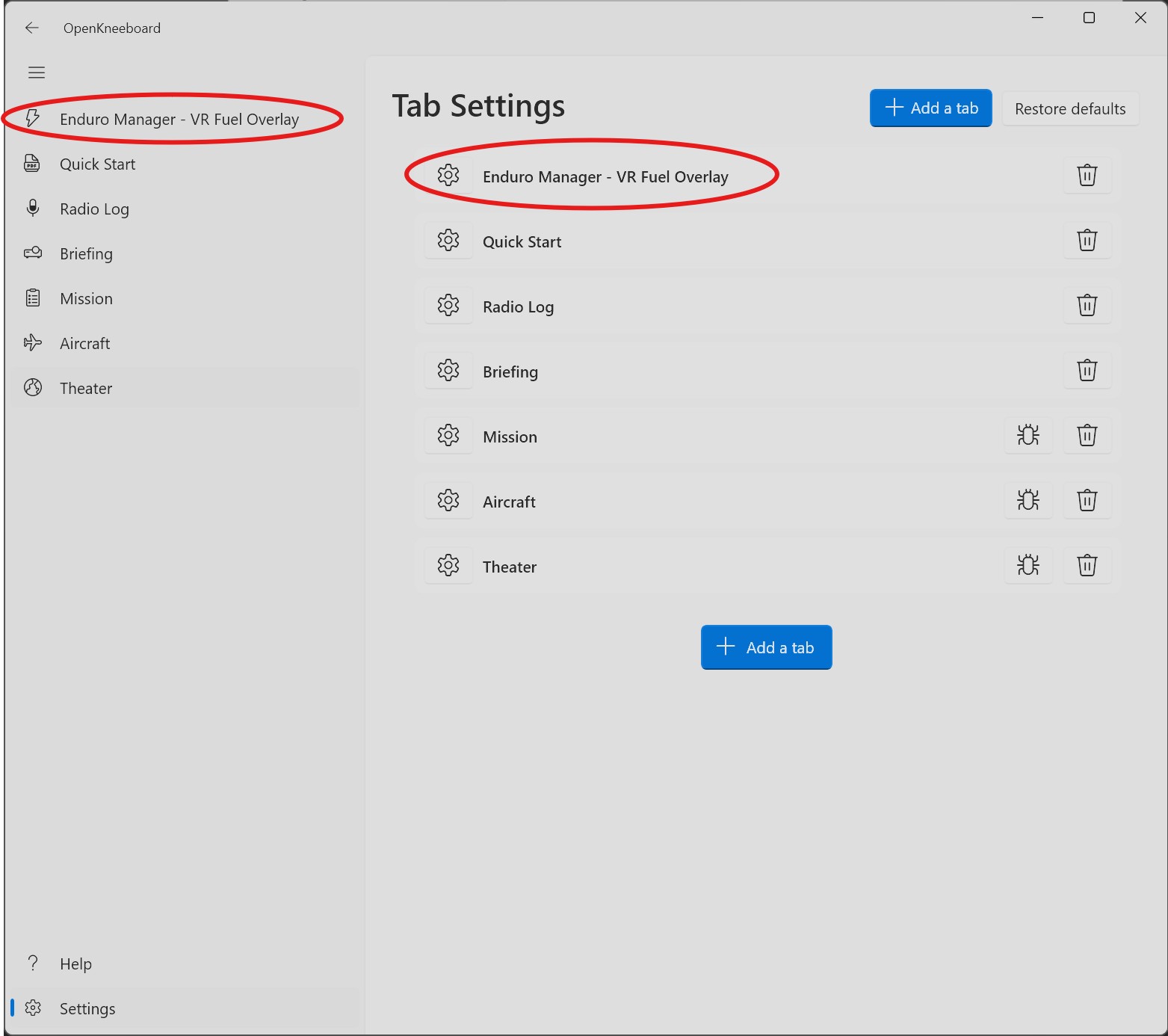Minimize the OpenKneeboard window
The width and height of the screenshot is (1168, 1036).
tap(1037, 18)
